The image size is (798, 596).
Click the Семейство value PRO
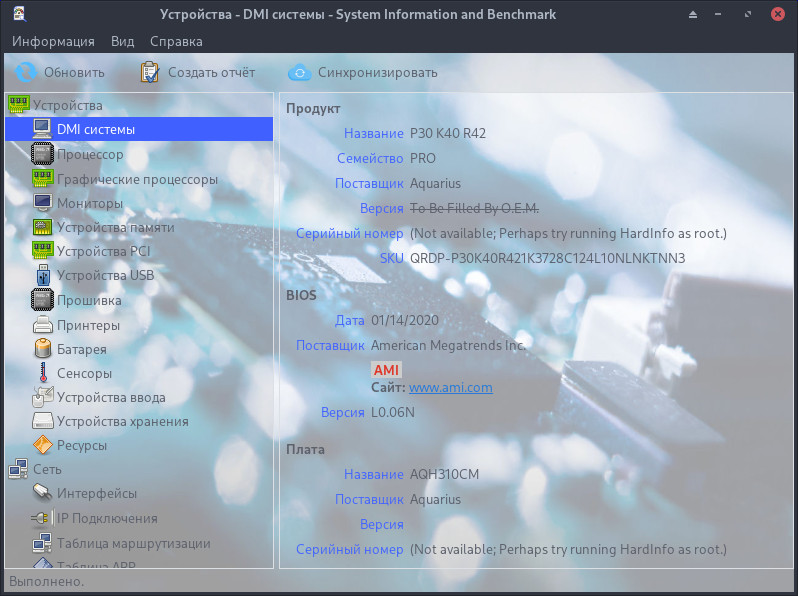422,158
